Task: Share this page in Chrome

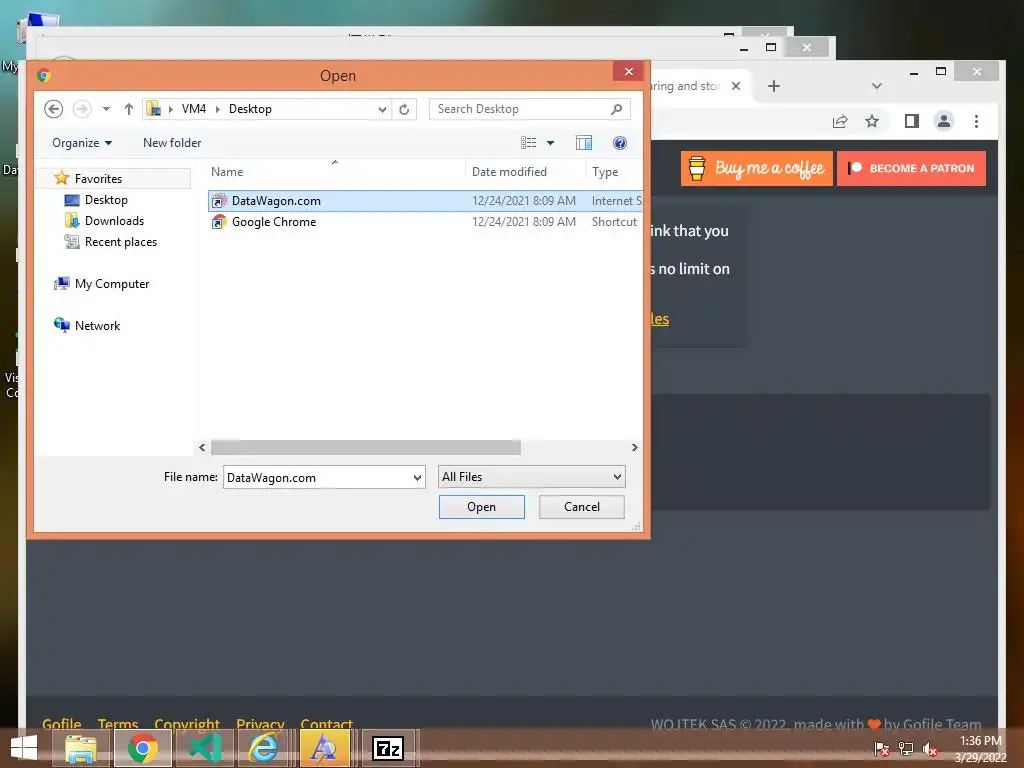Action: (x=840, y=121)
